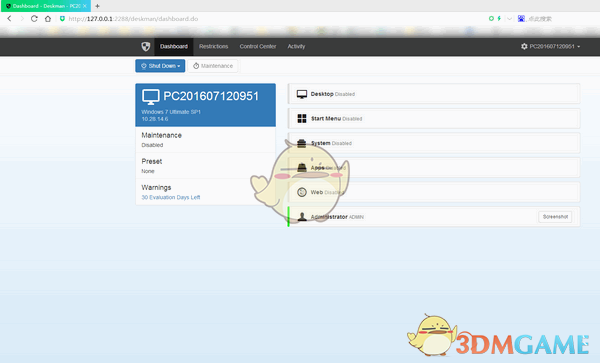Click the browser home icon

(47, 18)
